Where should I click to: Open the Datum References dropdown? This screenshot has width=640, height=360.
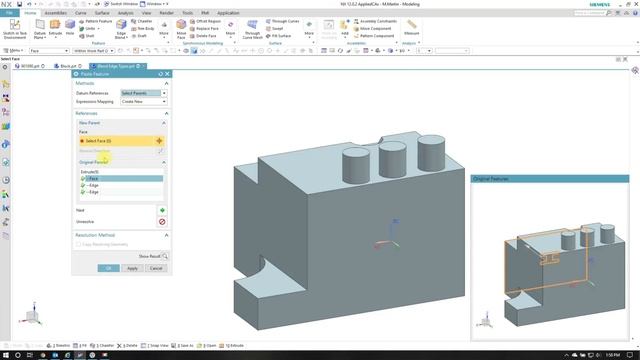tap(144, 93)
